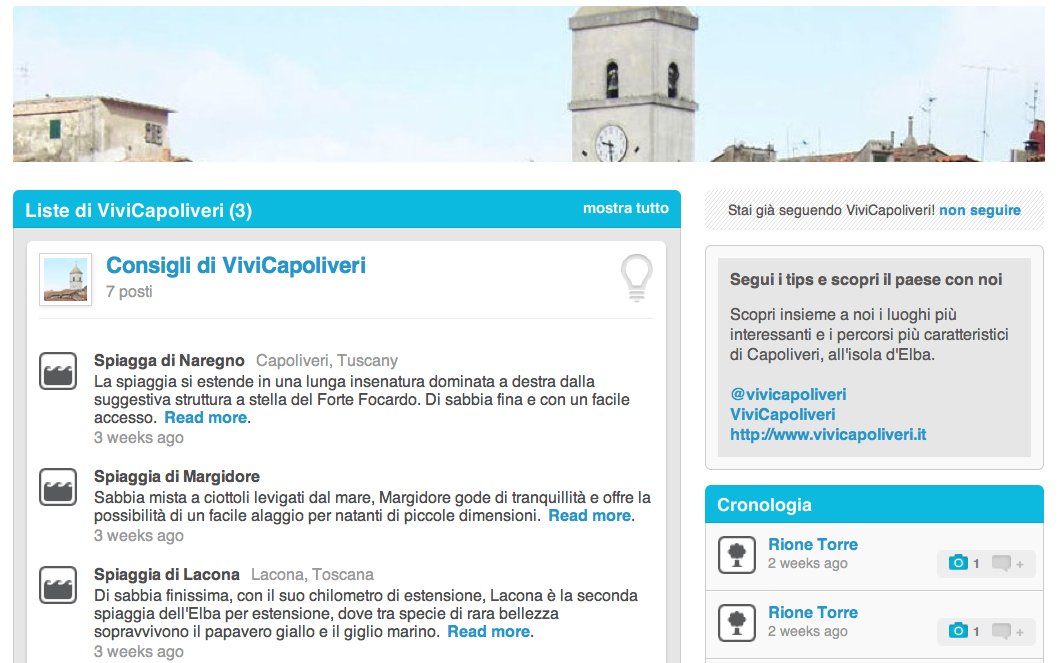Open Spiagga di Margidore venue

coord(177,477)
